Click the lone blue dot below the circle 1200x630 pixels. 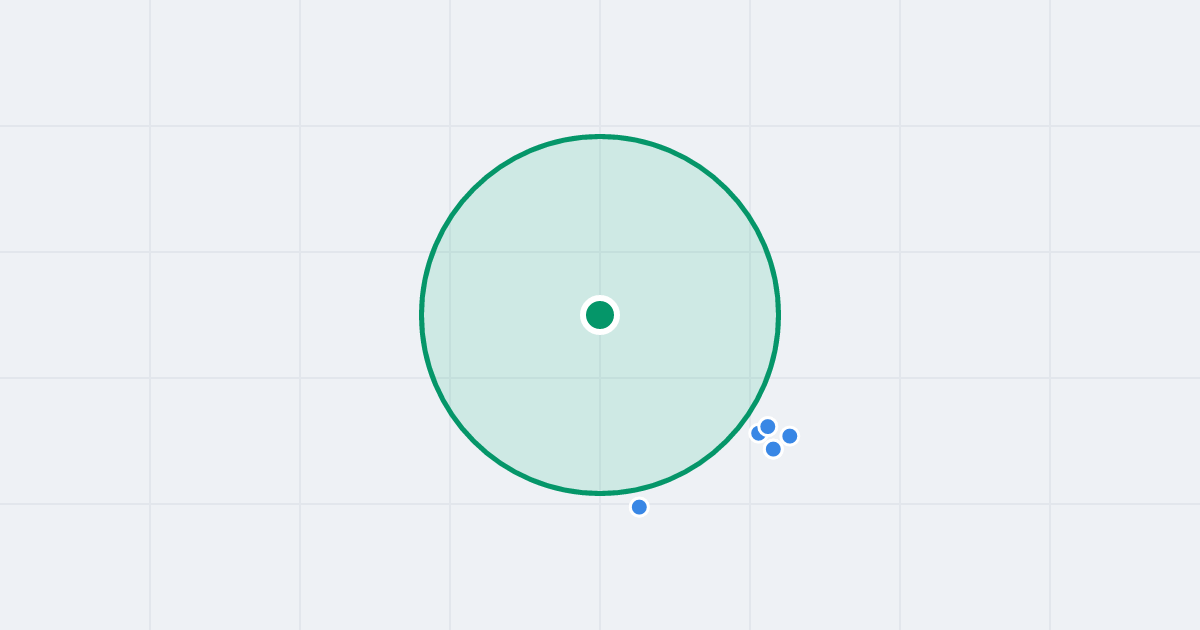639,507
